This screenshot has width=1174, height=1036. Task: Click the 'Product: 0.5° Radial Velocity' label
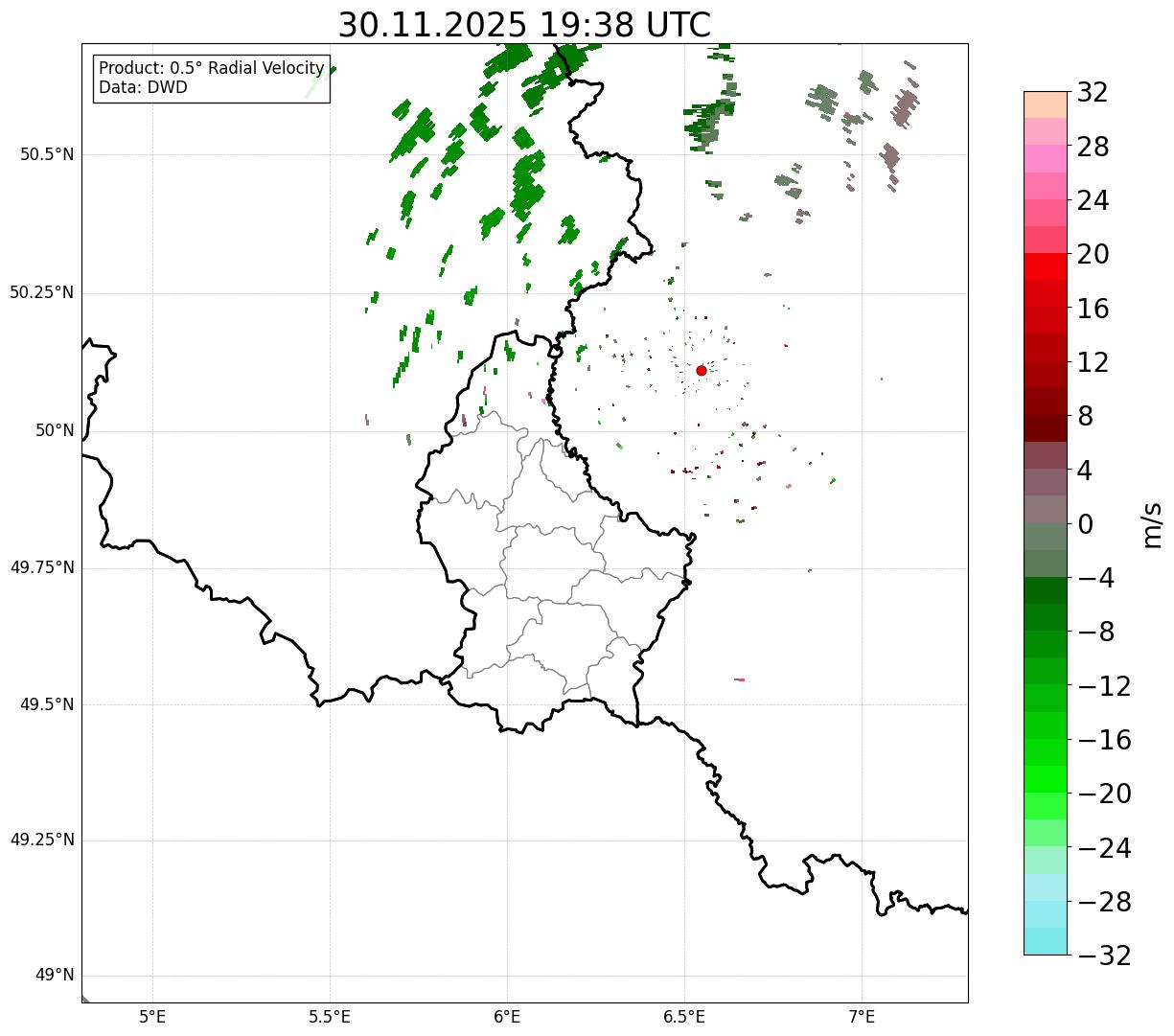(211, 69)
